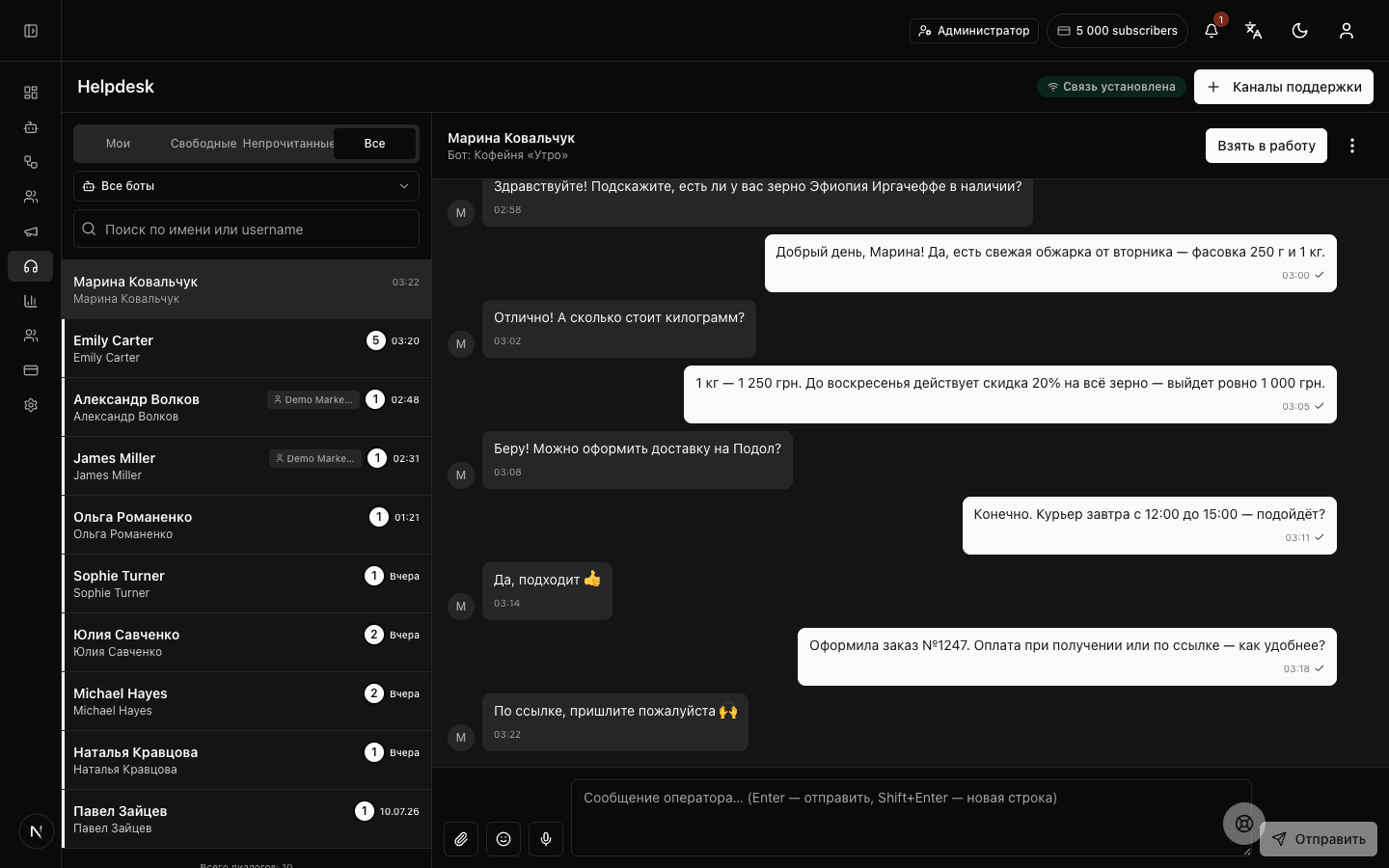1389x868 pixels.
Task: Open Наталья Кравцова conversation
Action: (x=246, y=760)
